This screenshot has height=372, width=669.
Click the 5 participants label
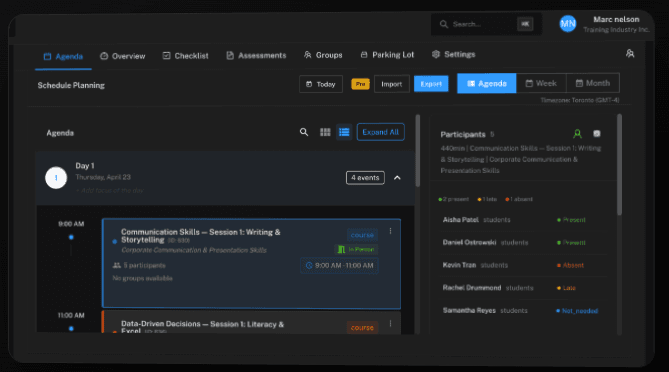139,265
